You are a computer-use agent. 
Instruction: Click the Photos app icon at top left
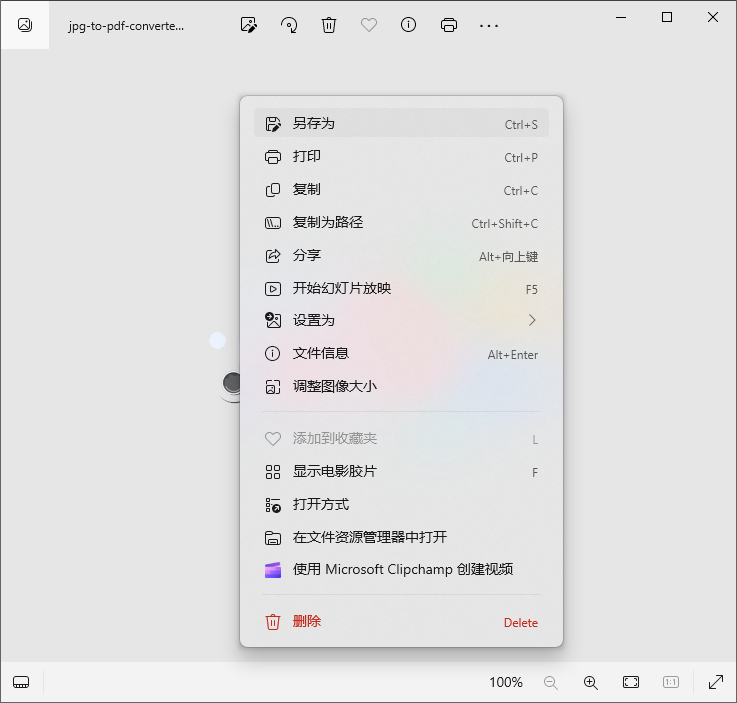pos(25,24)
